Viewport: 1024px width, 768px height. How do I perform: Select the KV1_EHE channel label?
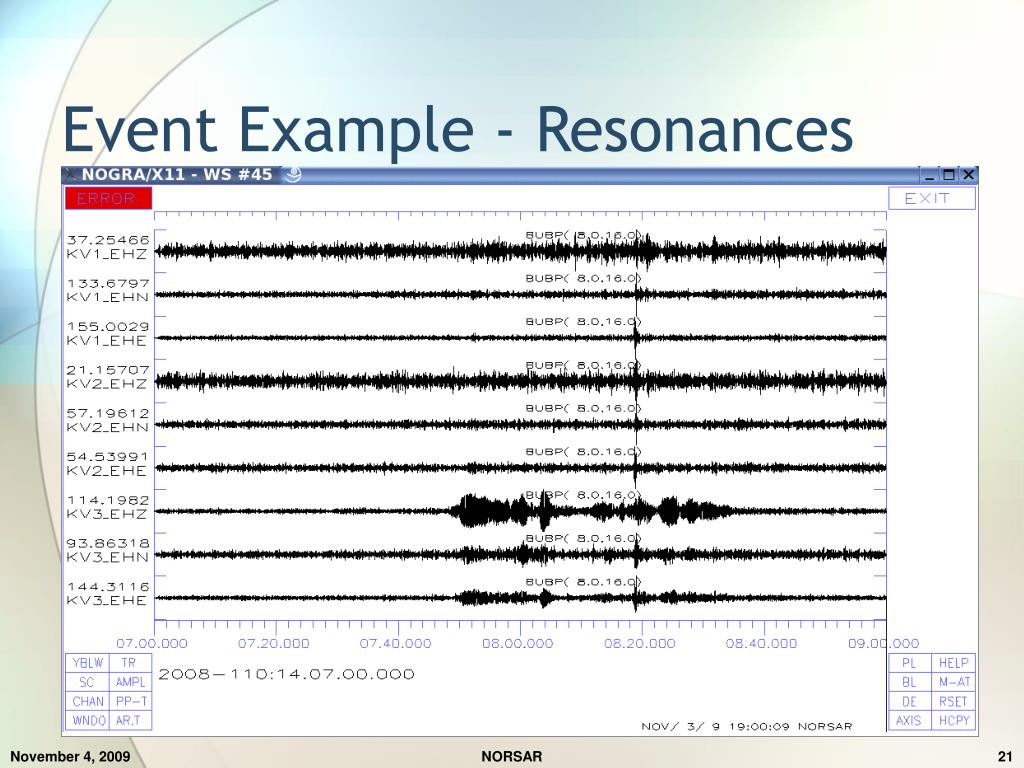tap(106, 341)
